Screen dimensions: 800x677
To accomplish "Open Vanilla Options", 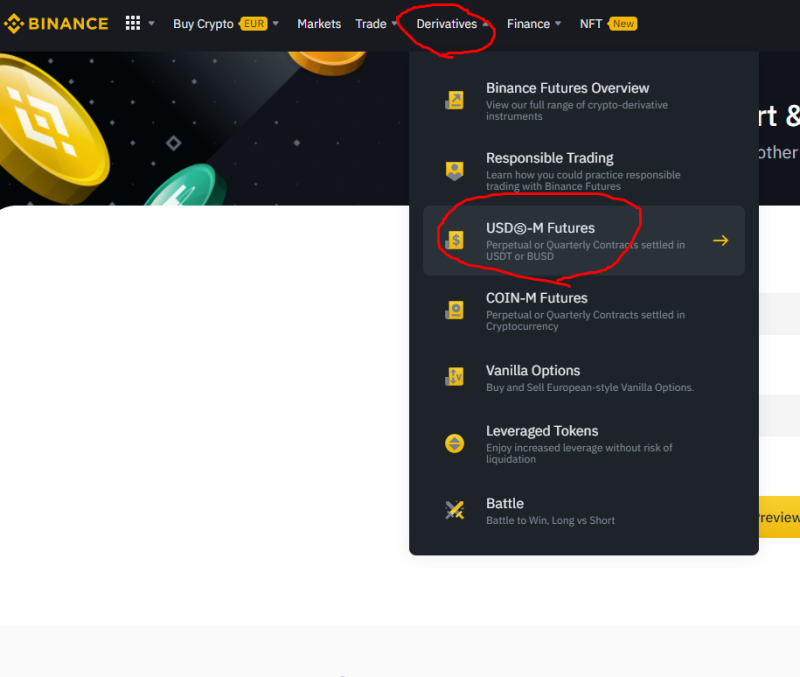I will tap(584, 378).
